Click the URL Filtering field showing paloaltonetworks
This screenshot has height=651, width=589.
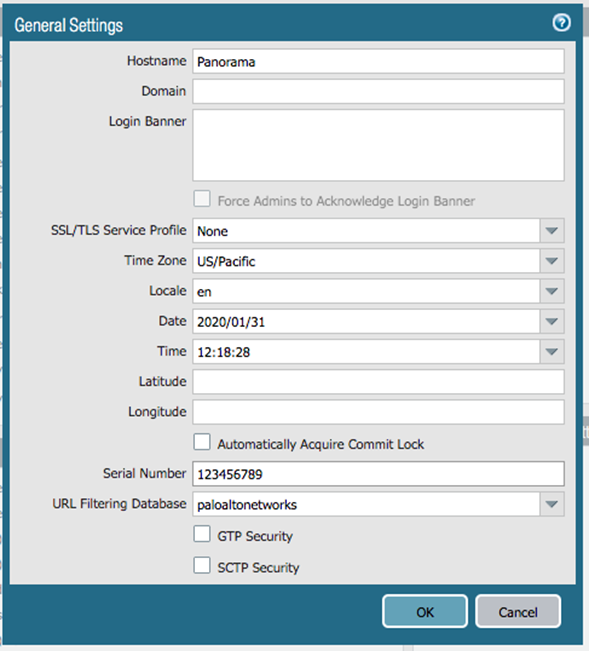click(x=366, y=504)
